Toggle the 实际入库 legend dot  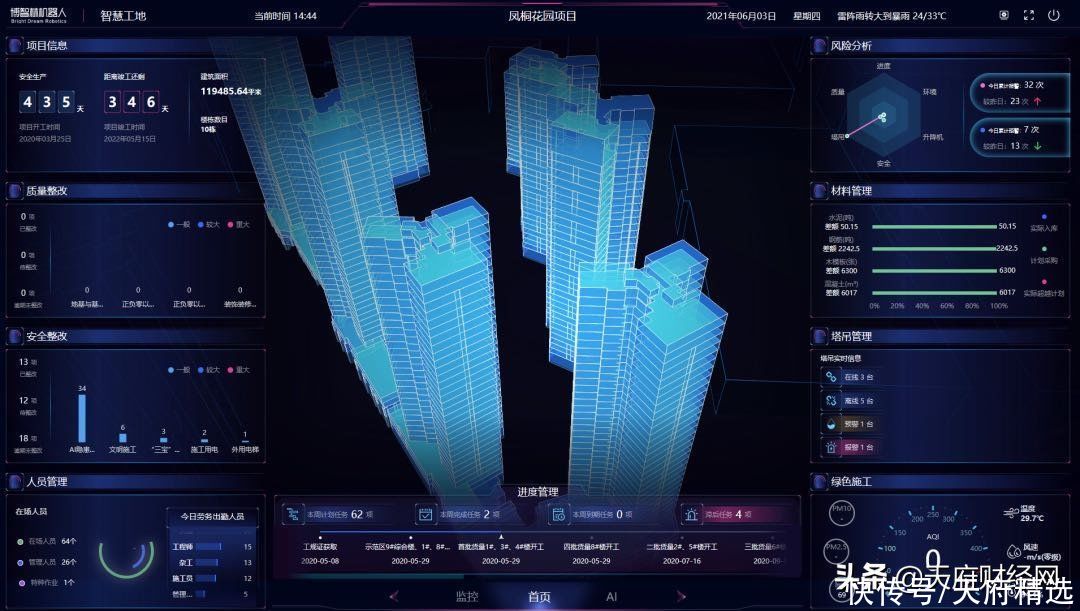click(x=1044, y=217)
